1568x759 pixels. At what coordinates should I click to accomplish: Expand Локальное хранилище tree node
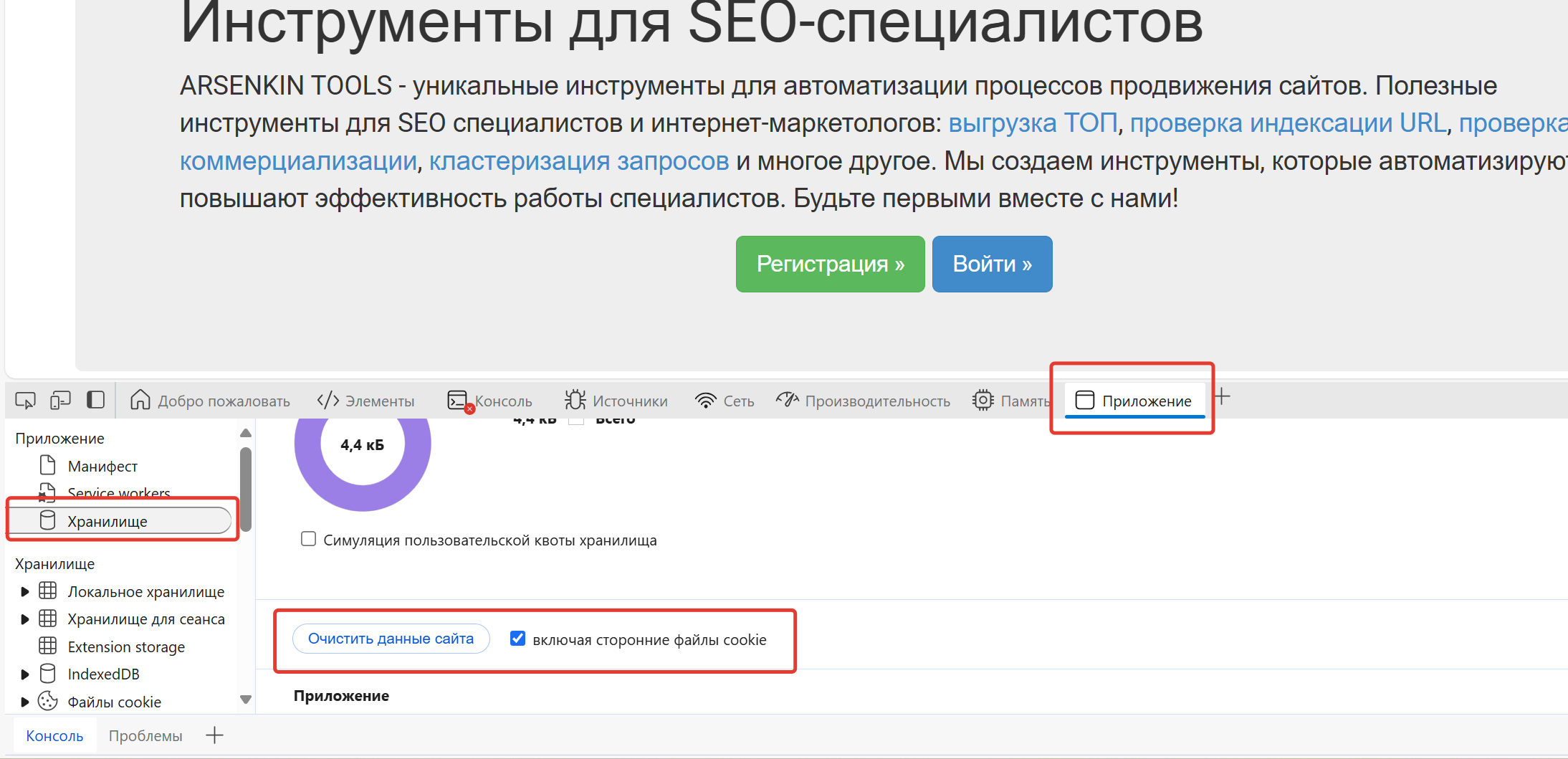[24, 591]
